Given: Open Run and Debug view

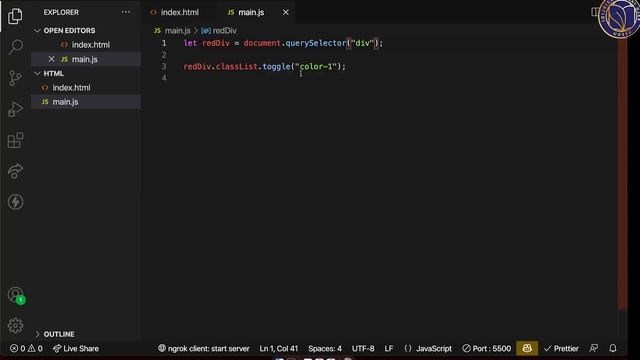Looking at the screenshot, I should [x=15, y=109].
